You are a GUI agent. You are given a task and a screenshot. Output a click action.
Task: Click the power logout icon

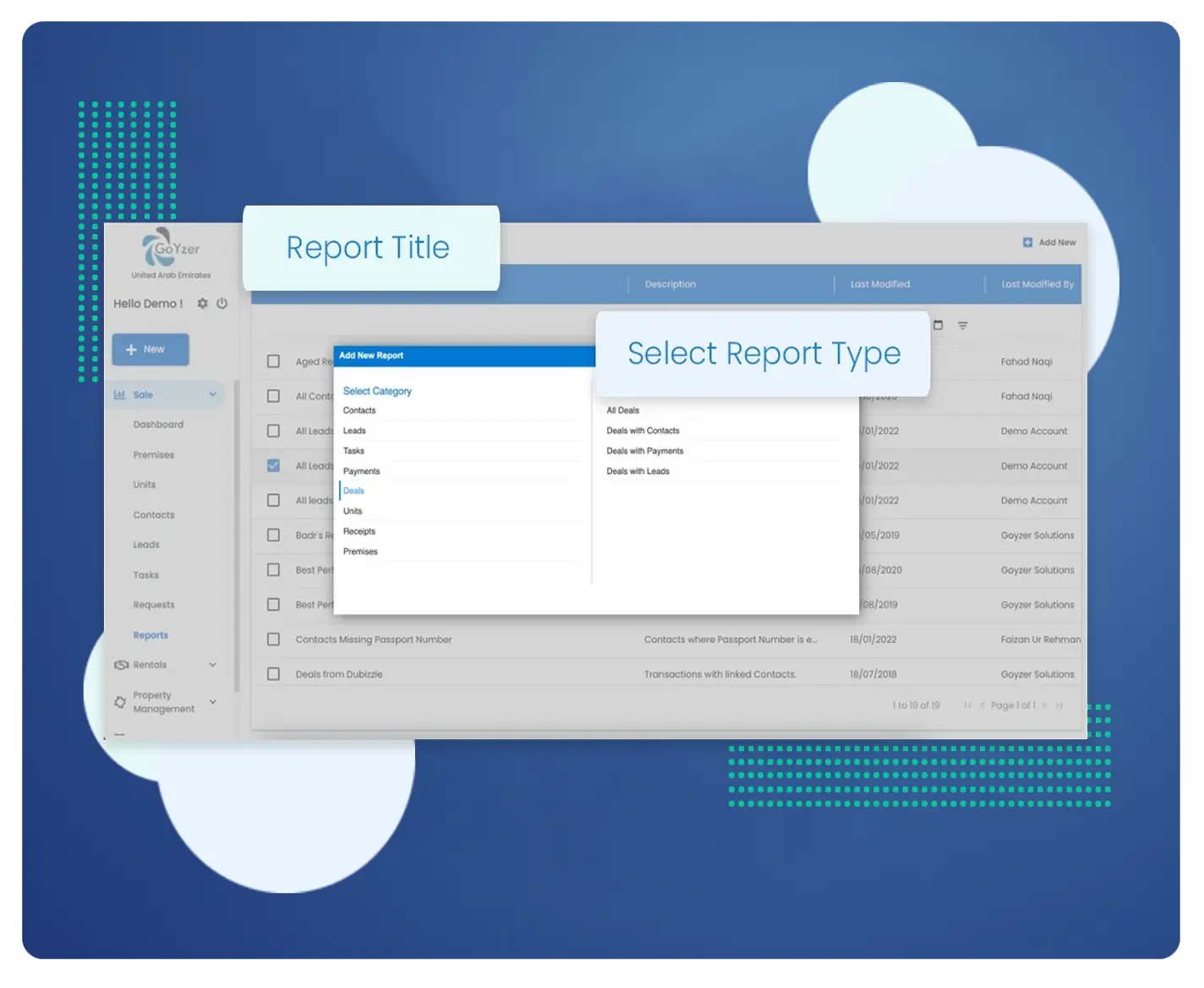tap(222, 304)
